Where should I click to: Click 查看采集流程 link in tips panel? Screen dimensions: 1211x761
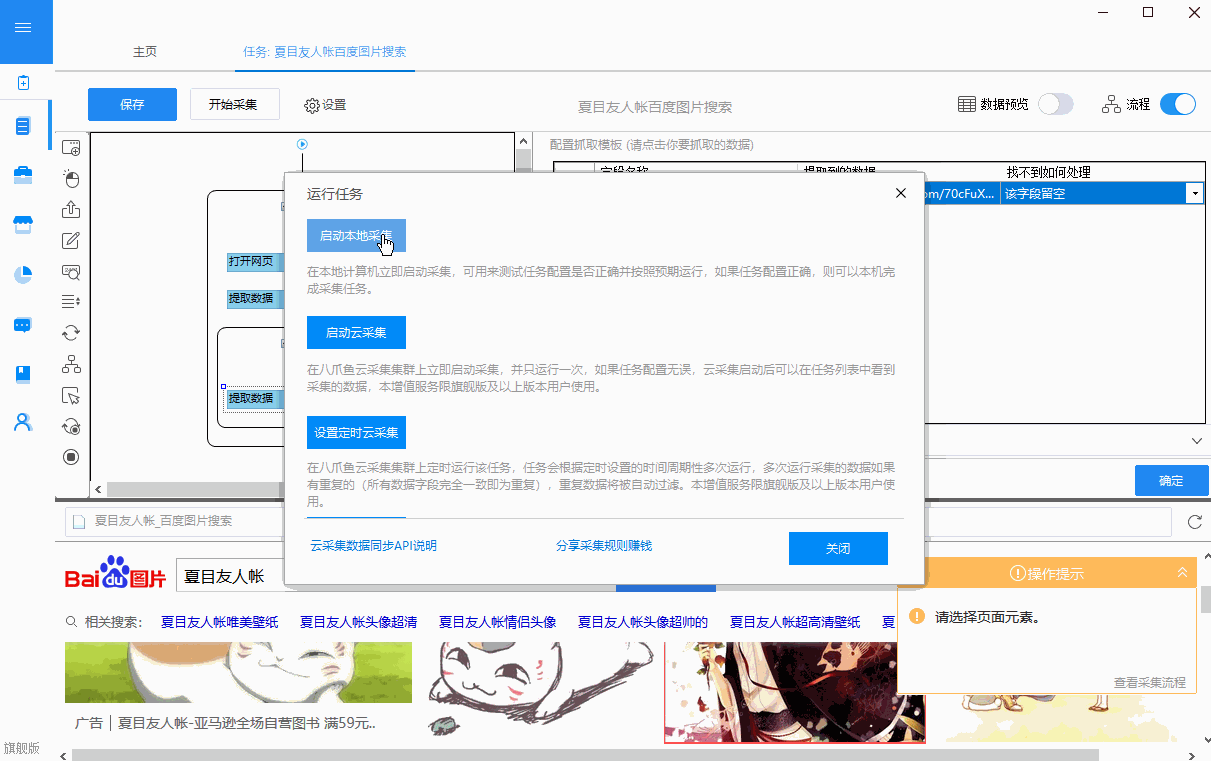[x=1150, y=683]
